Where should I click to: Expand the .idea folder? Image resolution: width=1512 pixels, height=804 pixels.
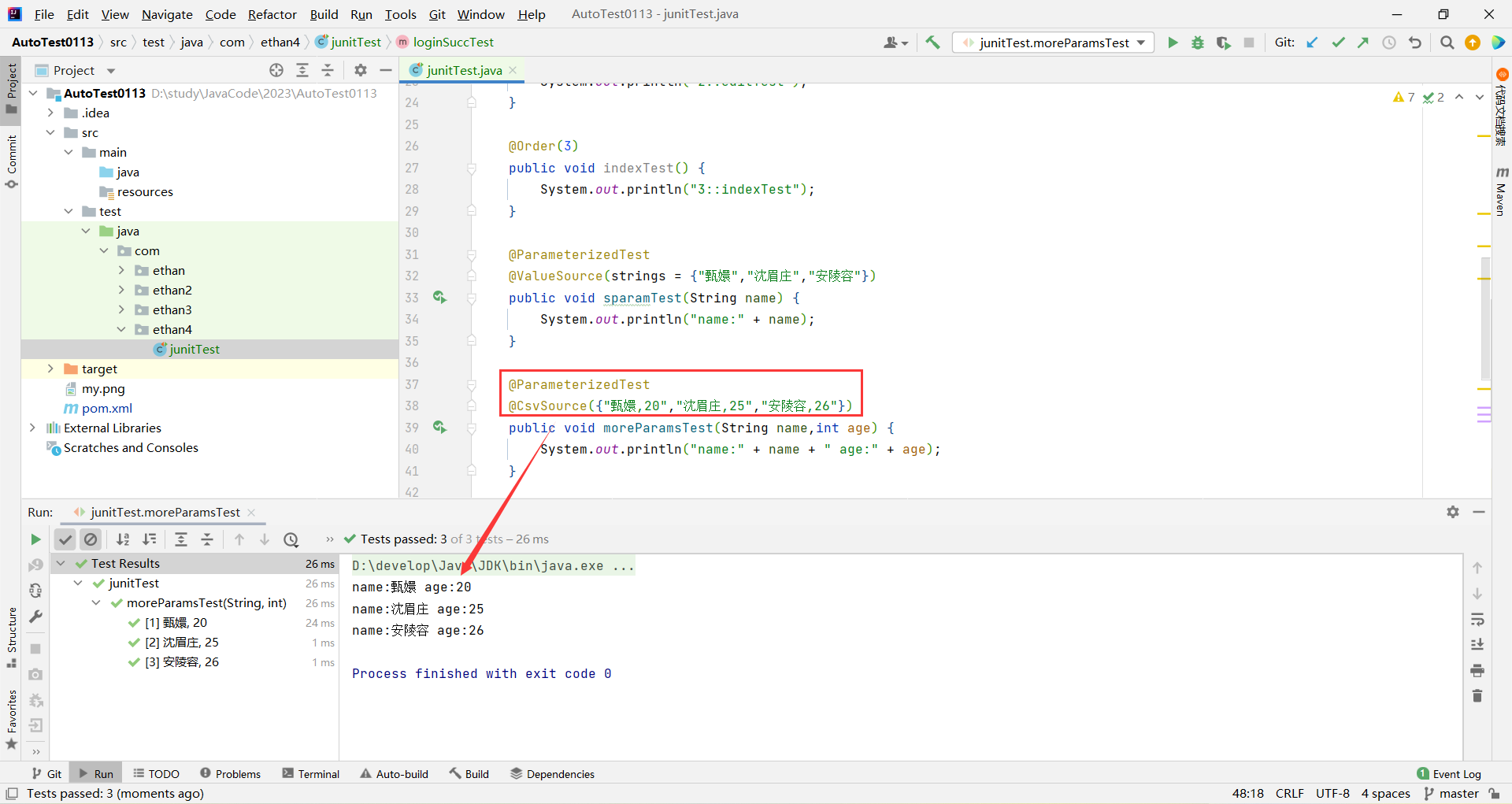click(50, 113)
